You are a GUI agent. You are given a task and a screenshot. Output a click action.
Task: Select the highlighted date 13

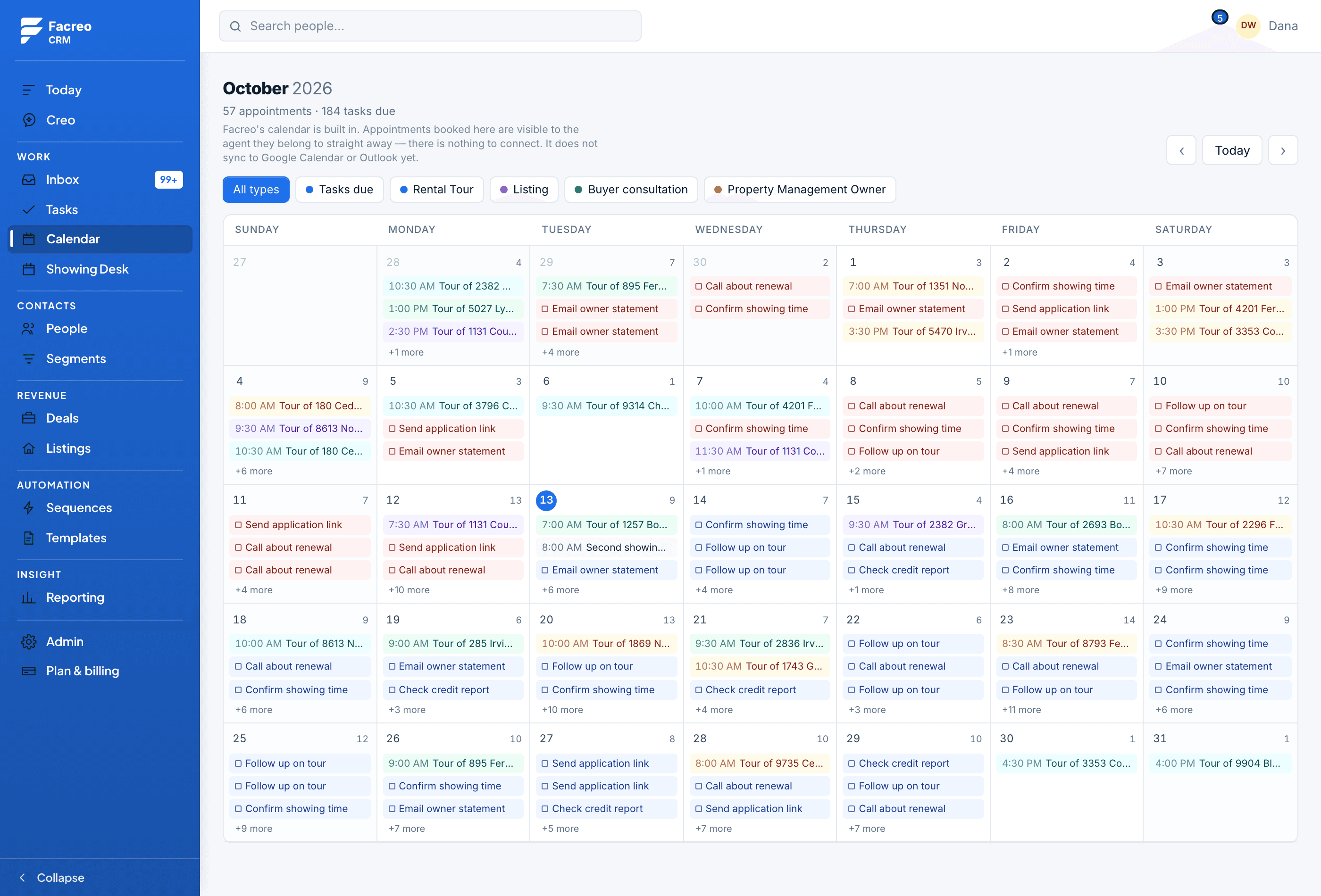546,500
